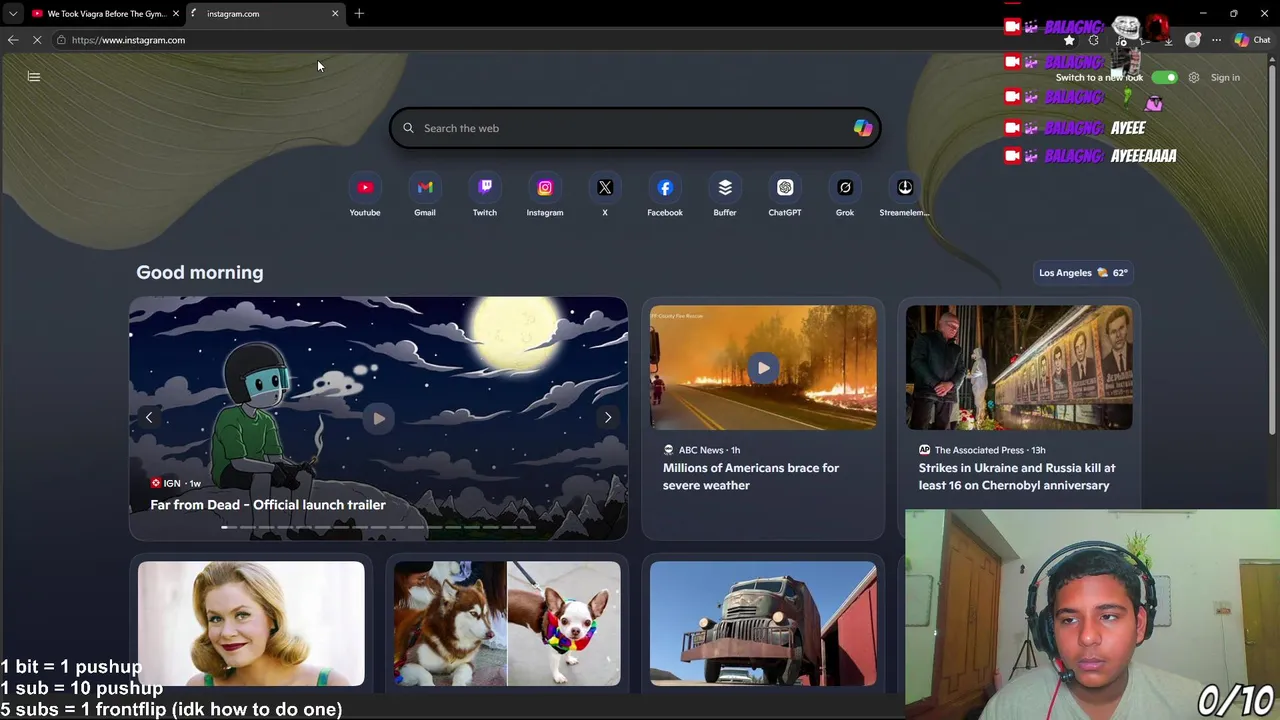Open the Twitch shortcut icon

[x=485, y=188]
